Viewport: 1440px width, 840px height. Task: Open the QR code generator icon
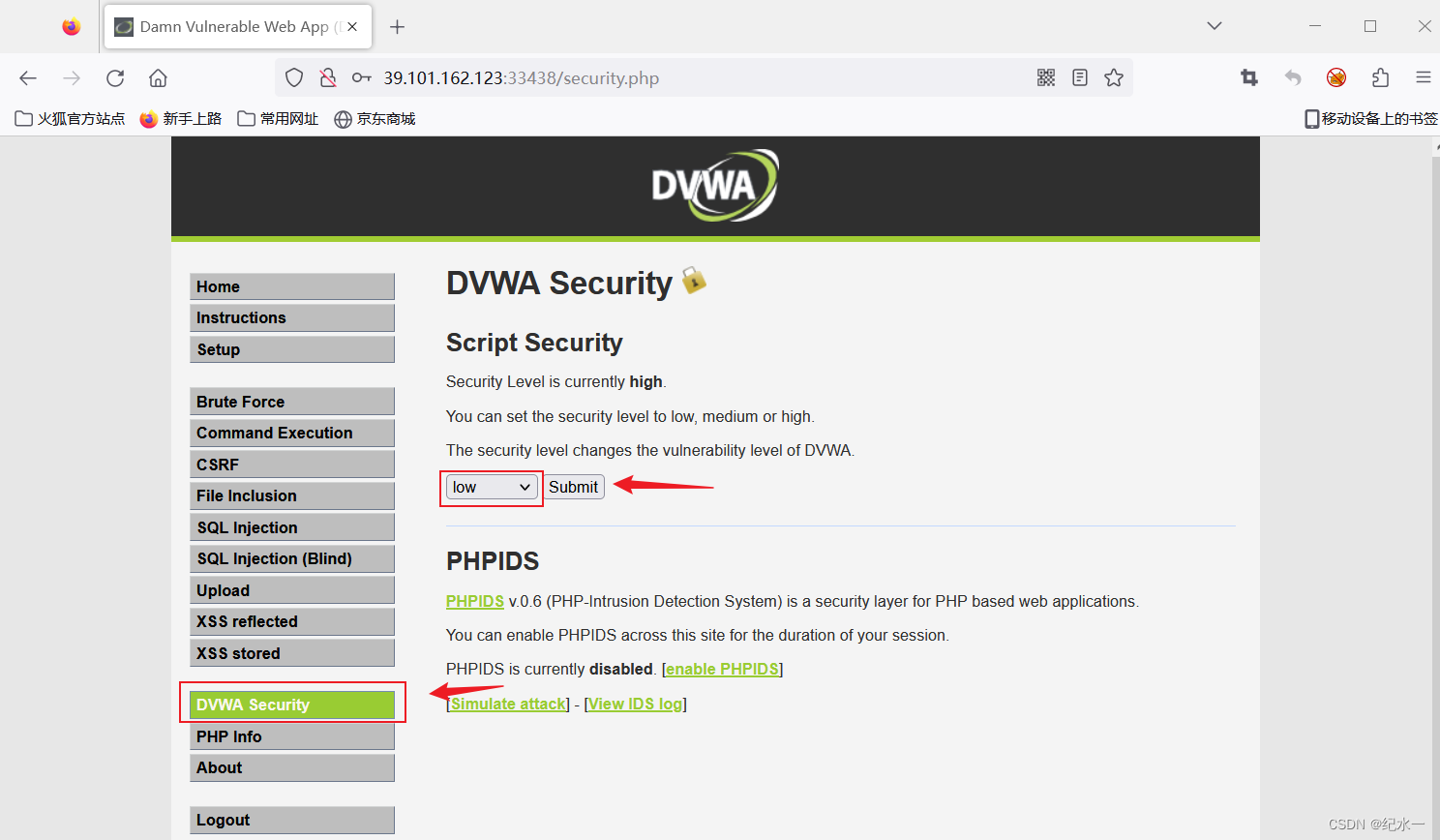click(1046, 78)
